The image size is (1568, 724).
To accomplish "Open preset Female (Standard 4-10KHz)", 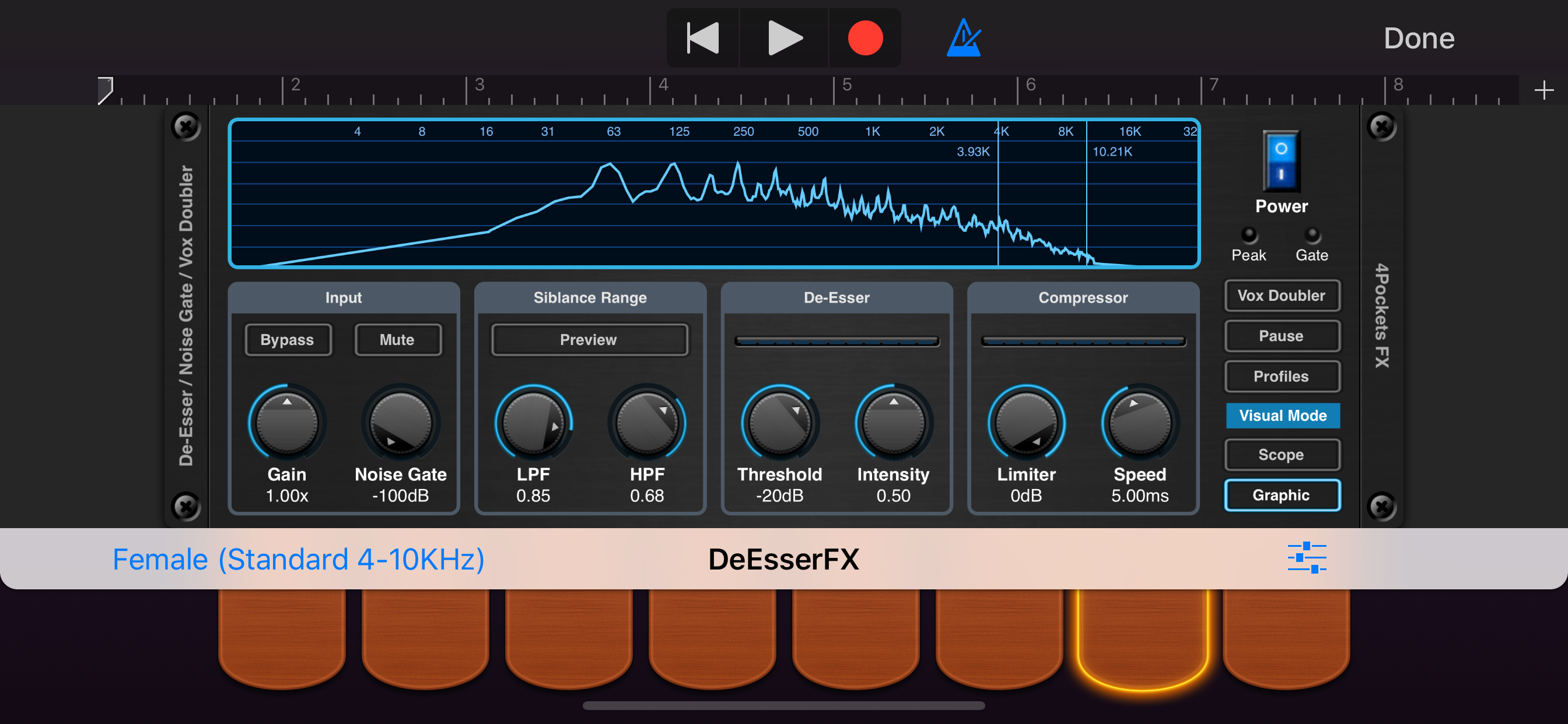I will click(298, 559).
